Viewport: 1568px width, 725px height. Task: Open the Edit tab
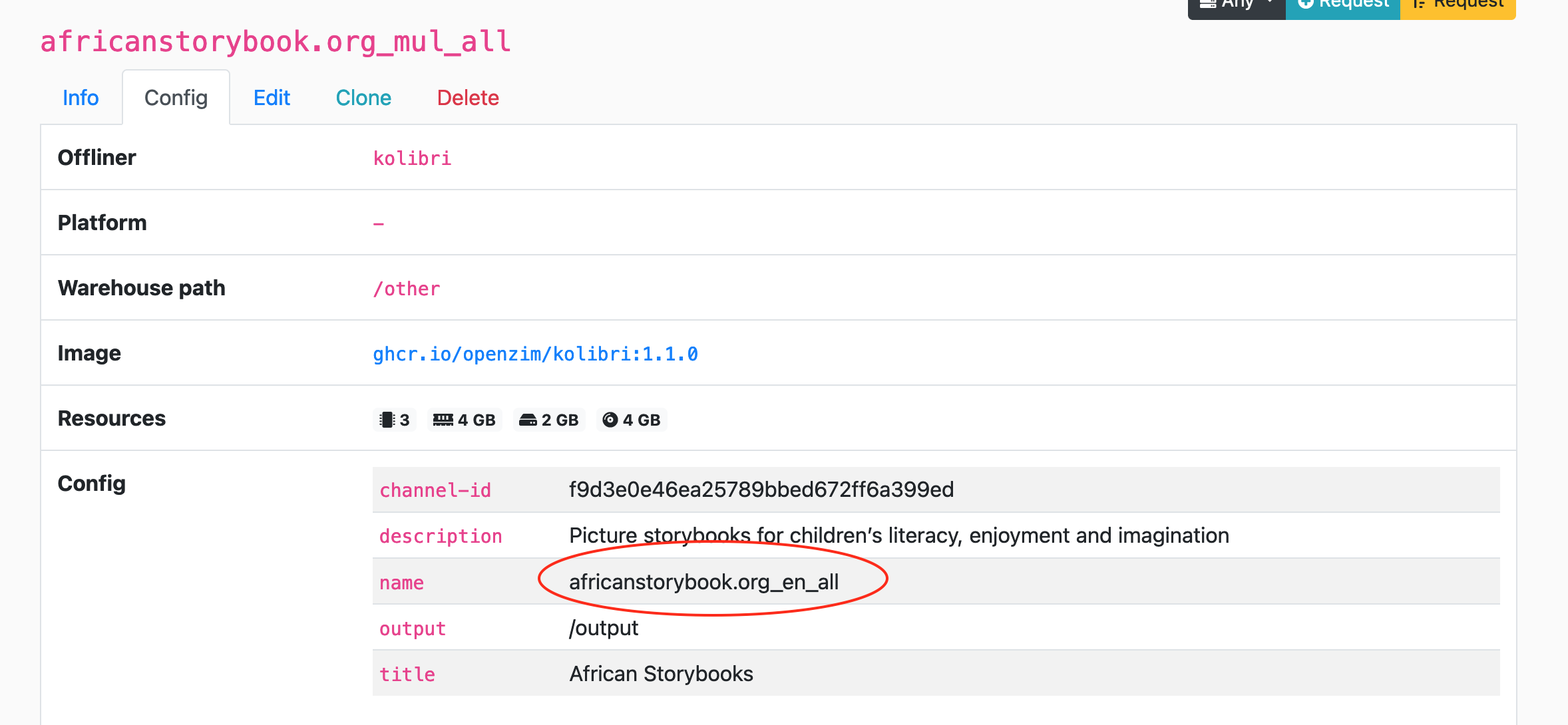(272, 97)
